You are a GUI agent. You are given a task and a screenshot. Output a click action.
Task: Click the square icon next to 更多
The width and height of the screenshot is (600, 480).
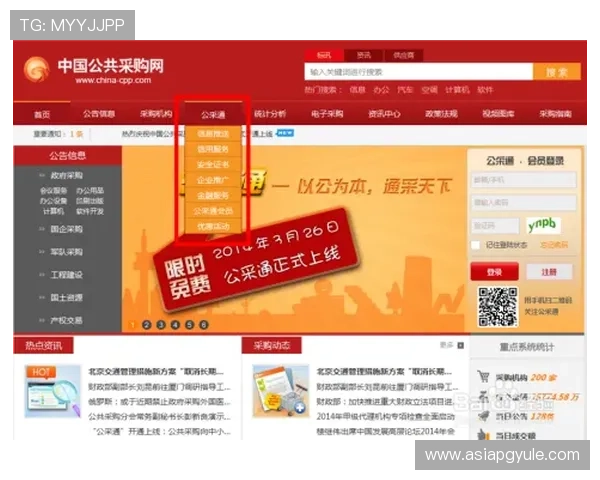(461, 345)
